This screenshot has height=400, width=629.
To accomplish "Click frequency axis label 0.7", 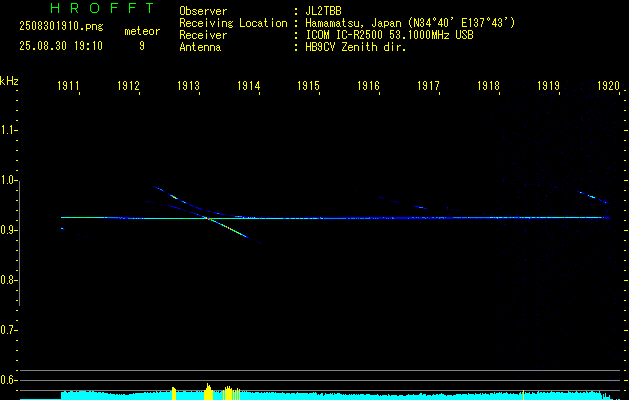I will [8, 330].
